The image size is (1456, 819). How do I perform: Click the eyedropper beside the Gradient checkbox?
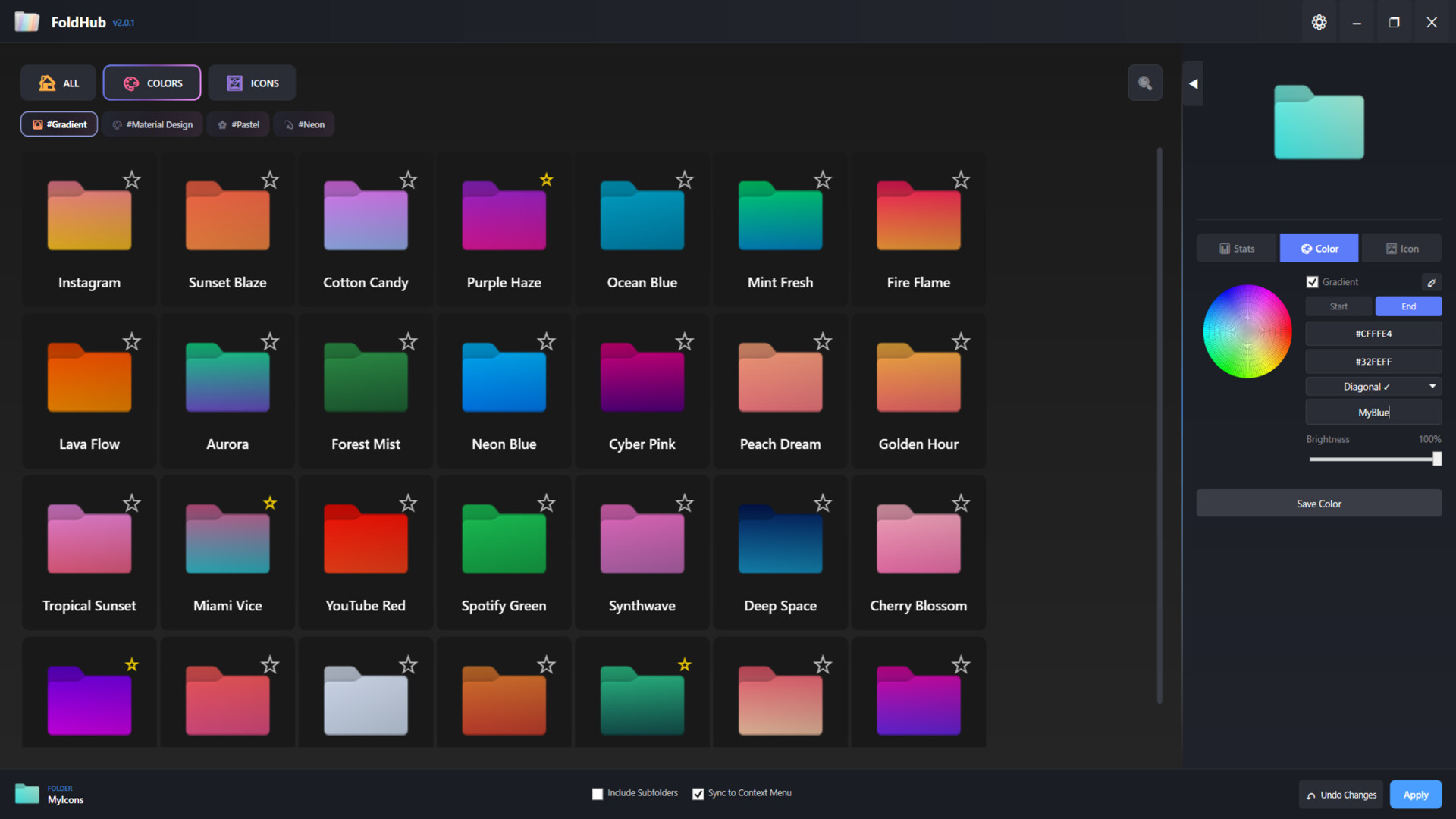pyautogui.click(x=1432, y=282)
